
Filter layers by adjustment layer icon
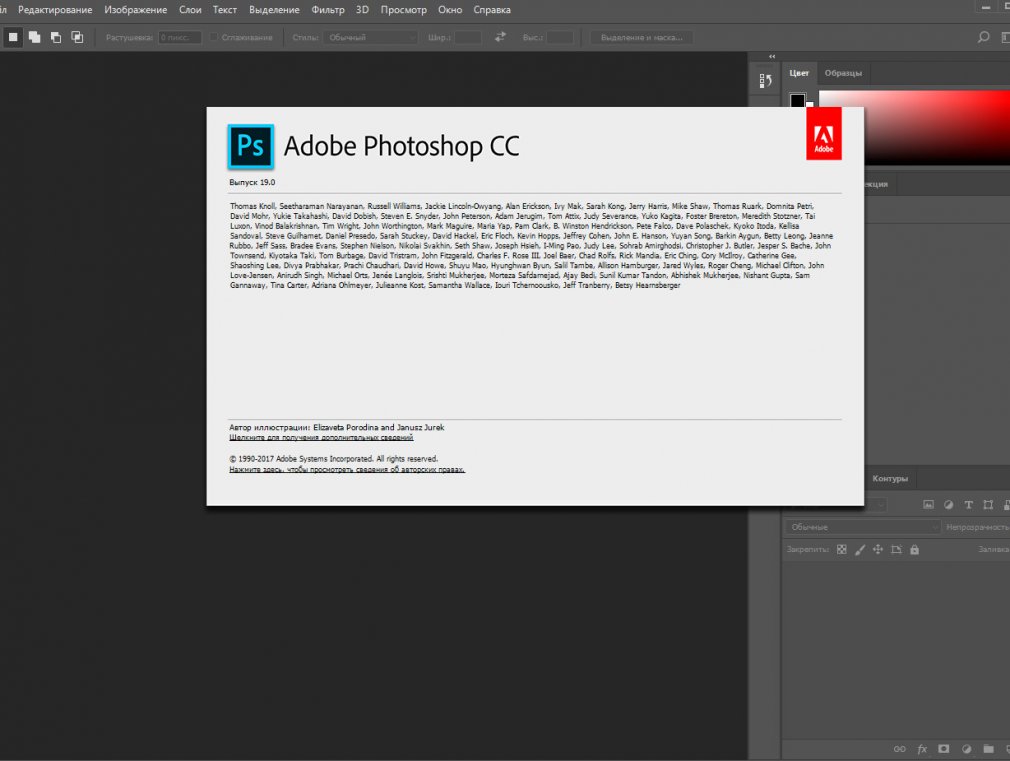click(x=948, y=505)
